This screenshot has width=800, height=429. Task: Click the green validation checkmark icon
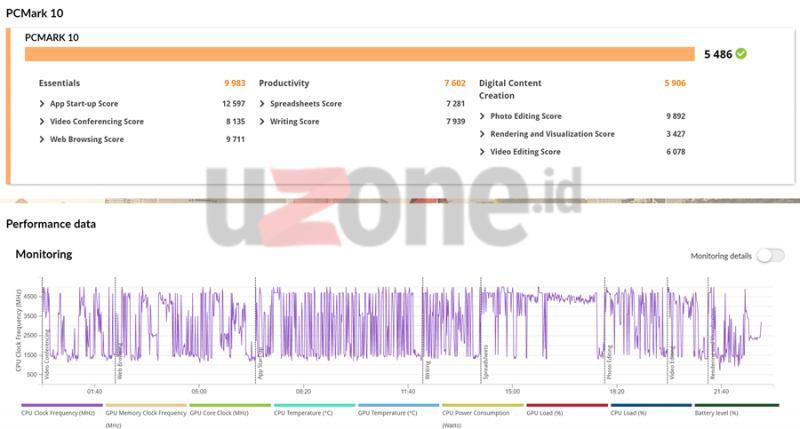(x=741, y=54)
